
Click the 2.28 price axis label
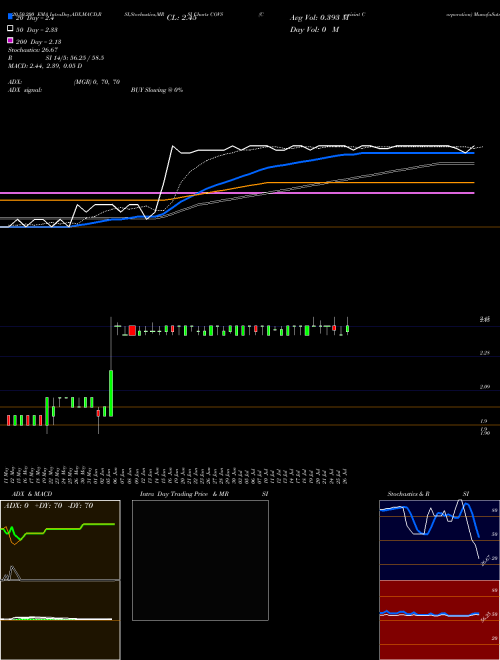click(x=485, y=353)
